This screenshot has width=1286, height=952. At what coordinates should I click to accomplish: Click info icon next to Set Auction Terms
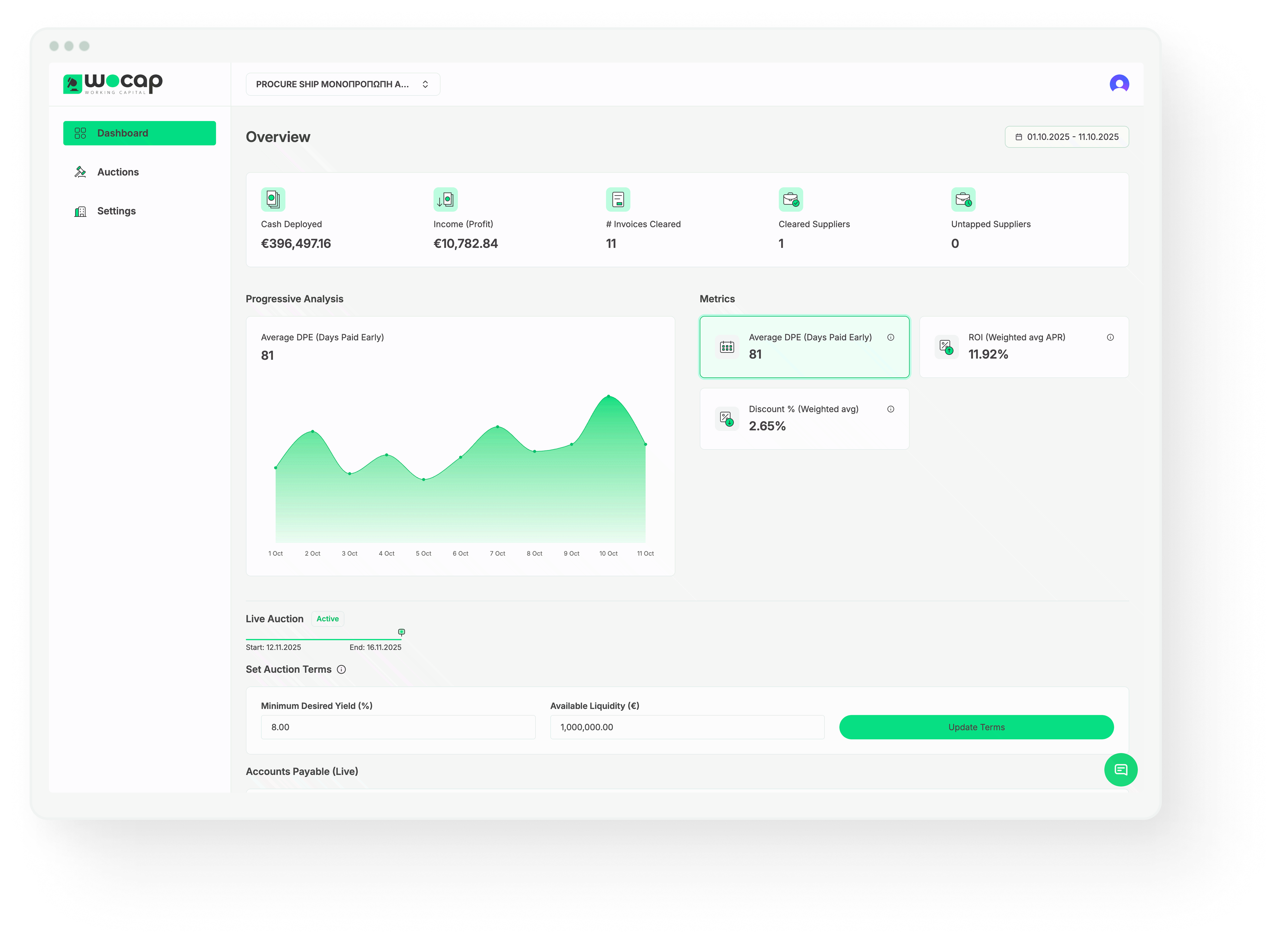tap(341, 669)
